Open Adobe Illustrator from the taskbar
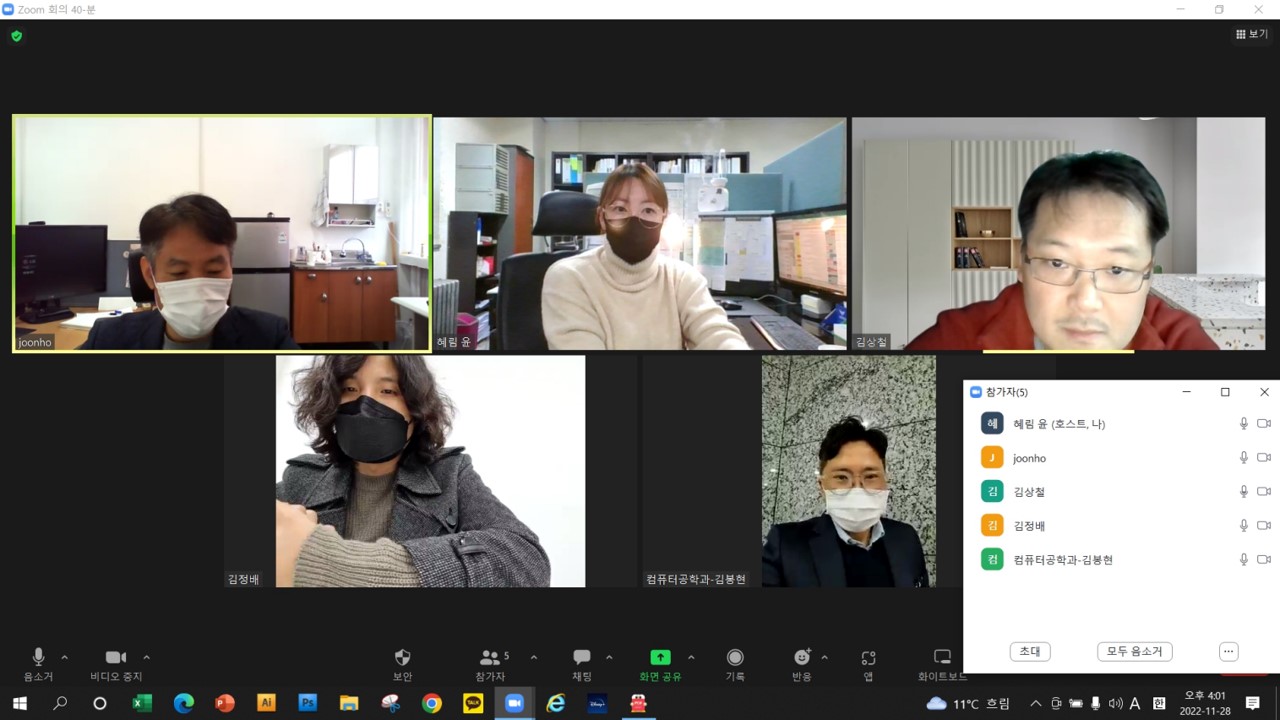The image size is (1280, 720). (266, 703)
